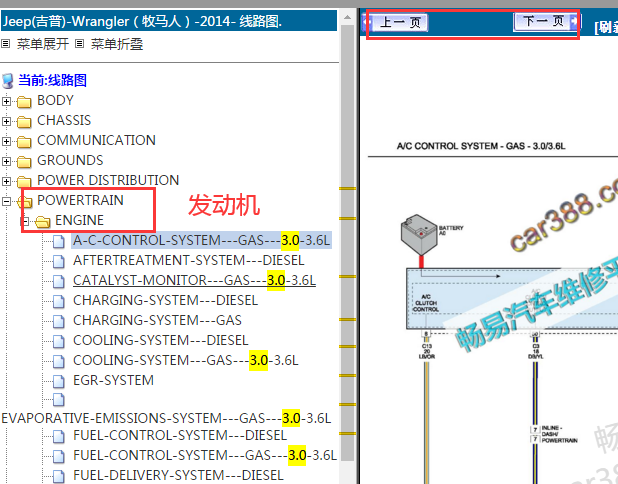Click the A/C CLUTCH CONTROL block
618x484 pixels.
pyautogui.click(x=426, y=303)
